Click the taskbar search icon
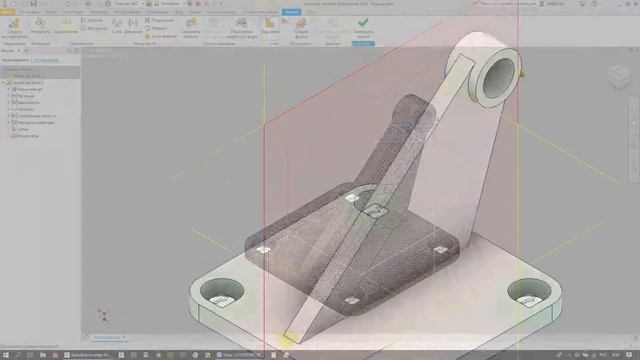This screenshot has width=640, height=360. click(x=18, y=355)
